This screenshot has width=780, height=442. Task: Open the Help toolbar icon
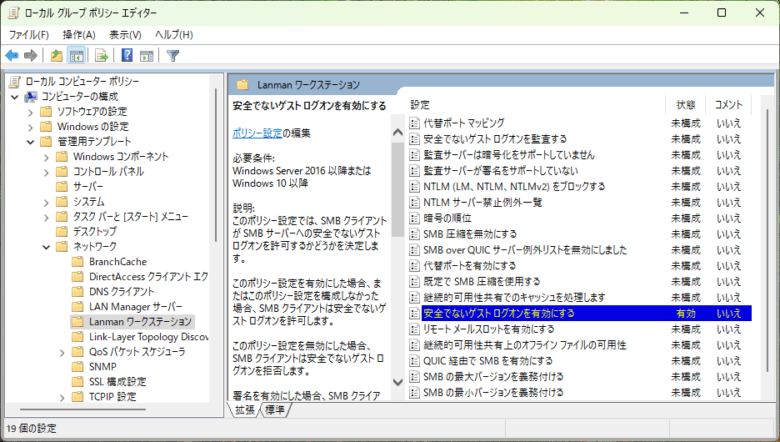click(x=127, y=55)
